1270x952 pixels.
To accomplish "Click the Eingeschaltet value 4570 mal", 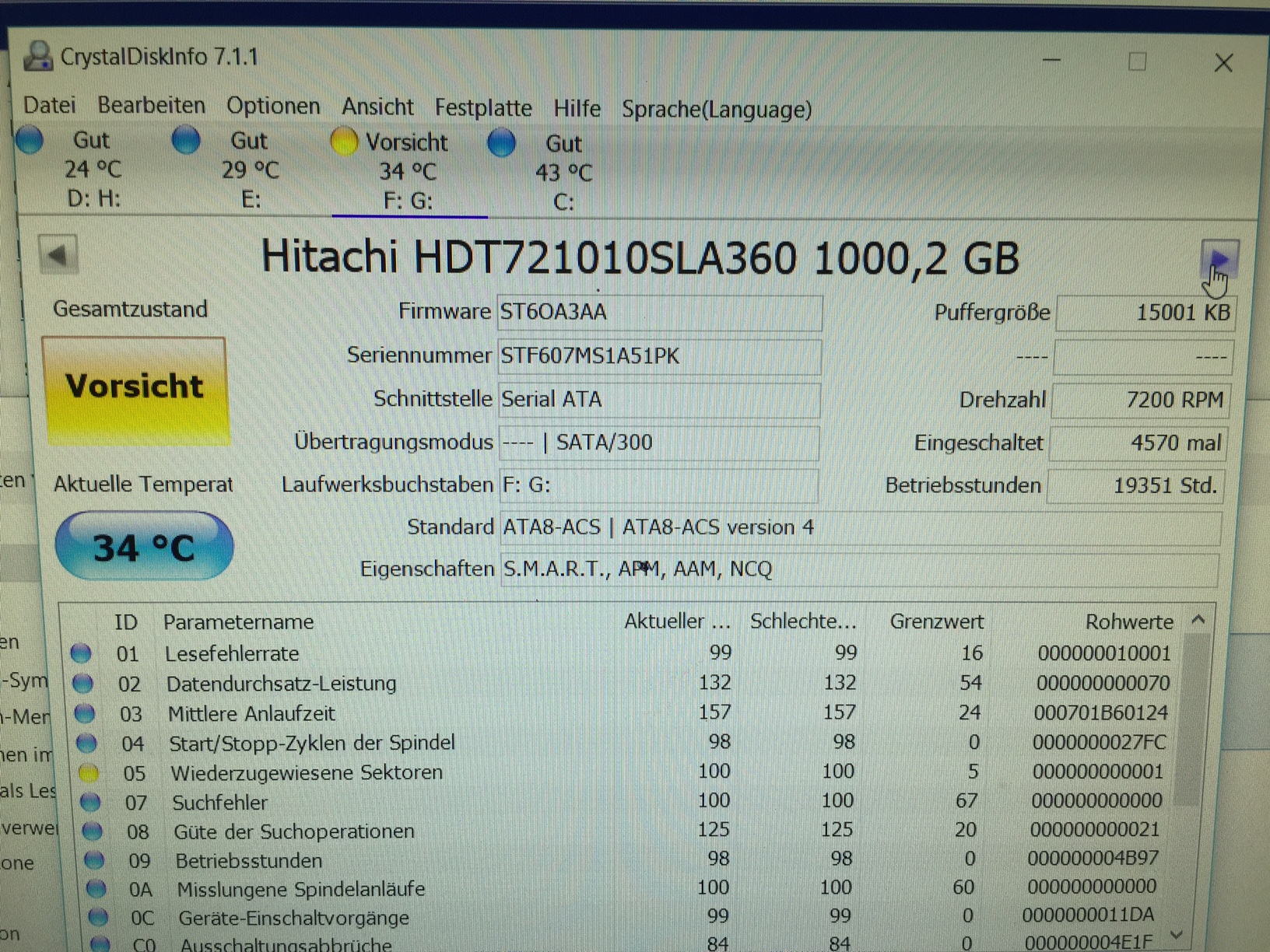I will click(x=1138, y=443).
